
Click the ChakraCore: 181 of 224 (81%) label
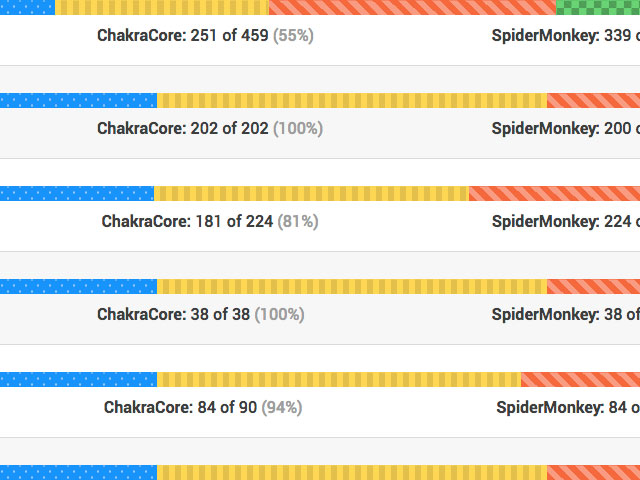click(210, 222)
